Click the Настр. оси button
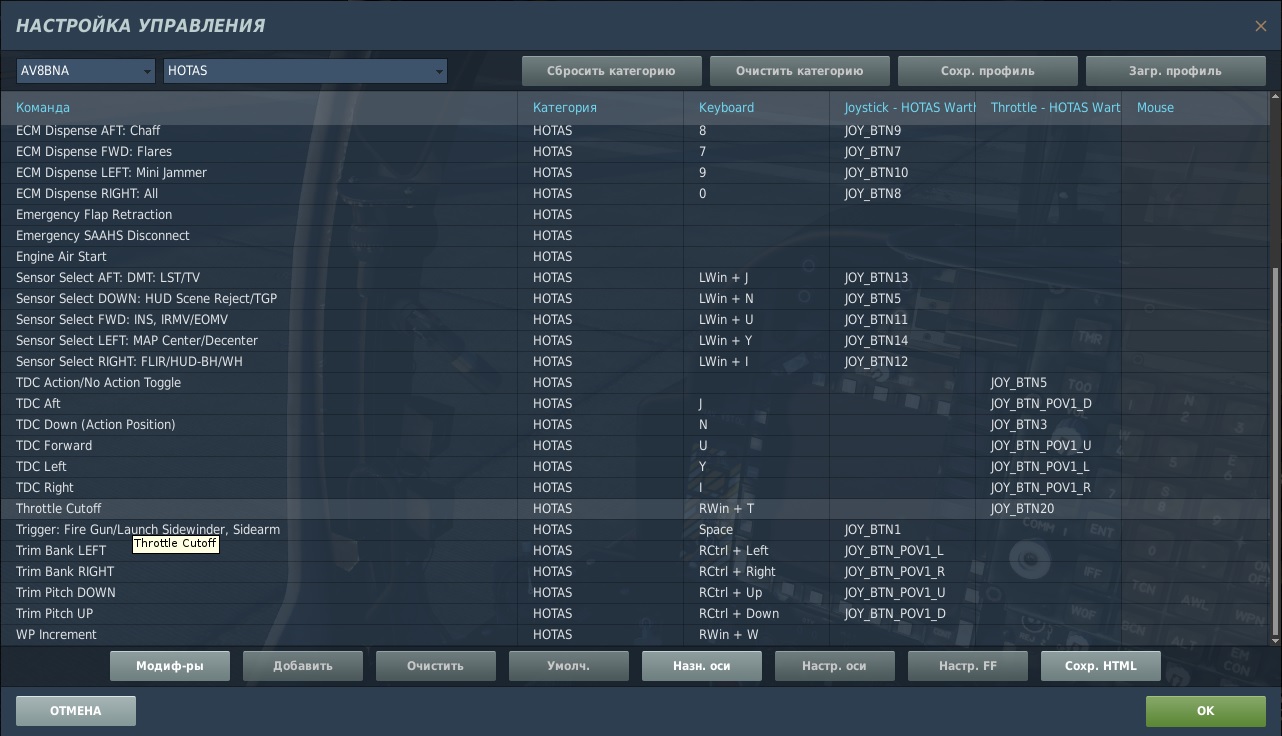 point(835,666)
